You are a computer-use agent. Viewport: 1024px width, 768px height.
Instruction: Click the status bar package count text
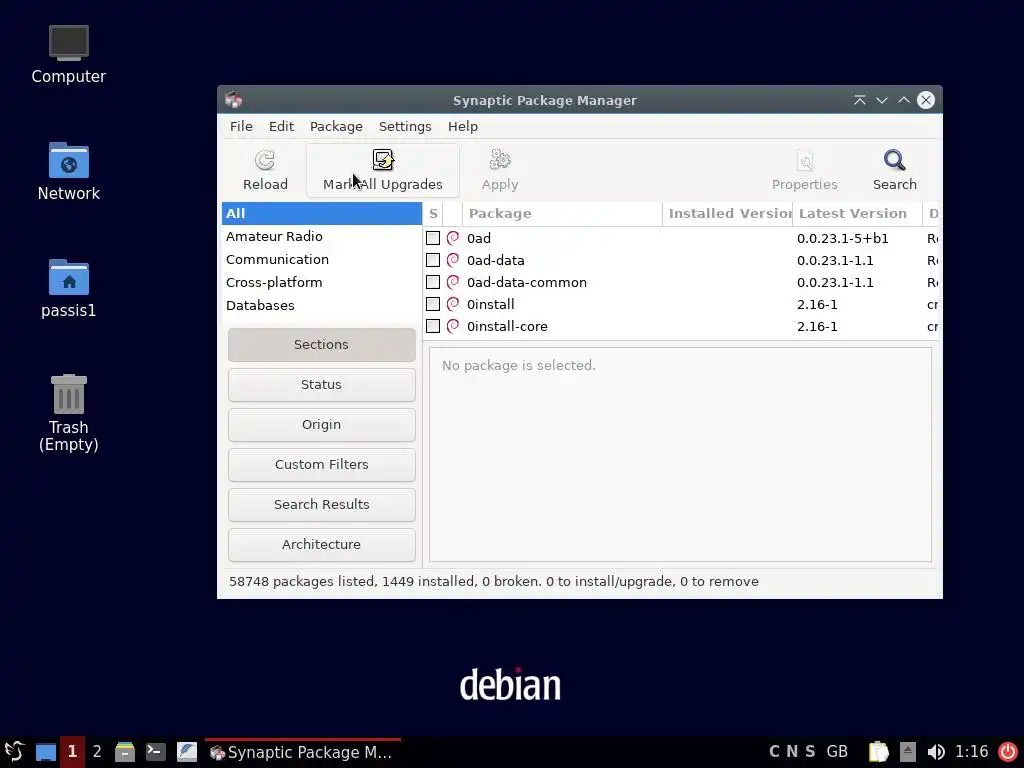[x=494, y=581]
